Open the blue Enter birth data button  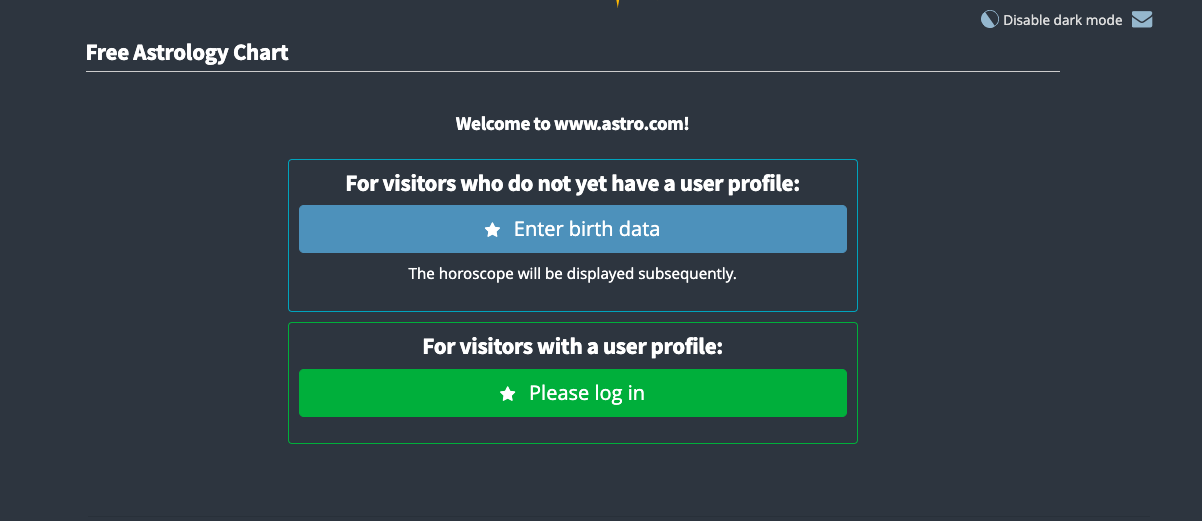(573, 229)
